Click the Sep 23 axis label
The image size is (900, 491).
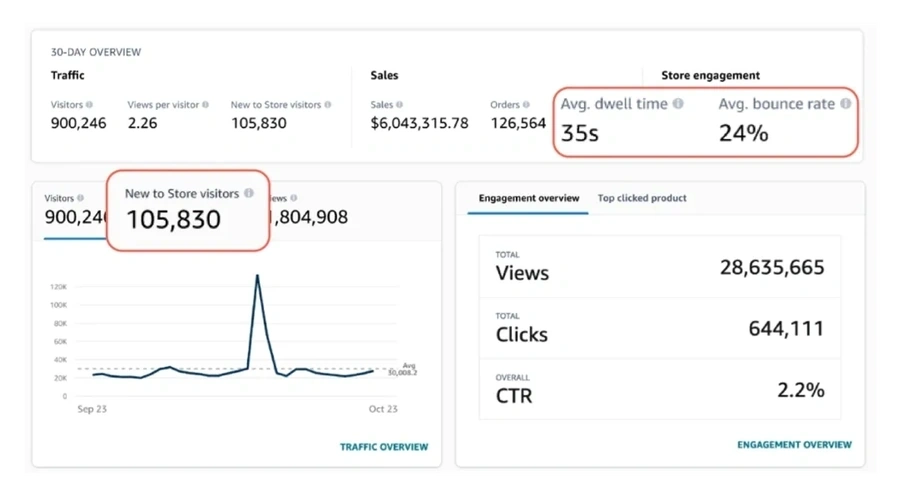tap(92, 409)
